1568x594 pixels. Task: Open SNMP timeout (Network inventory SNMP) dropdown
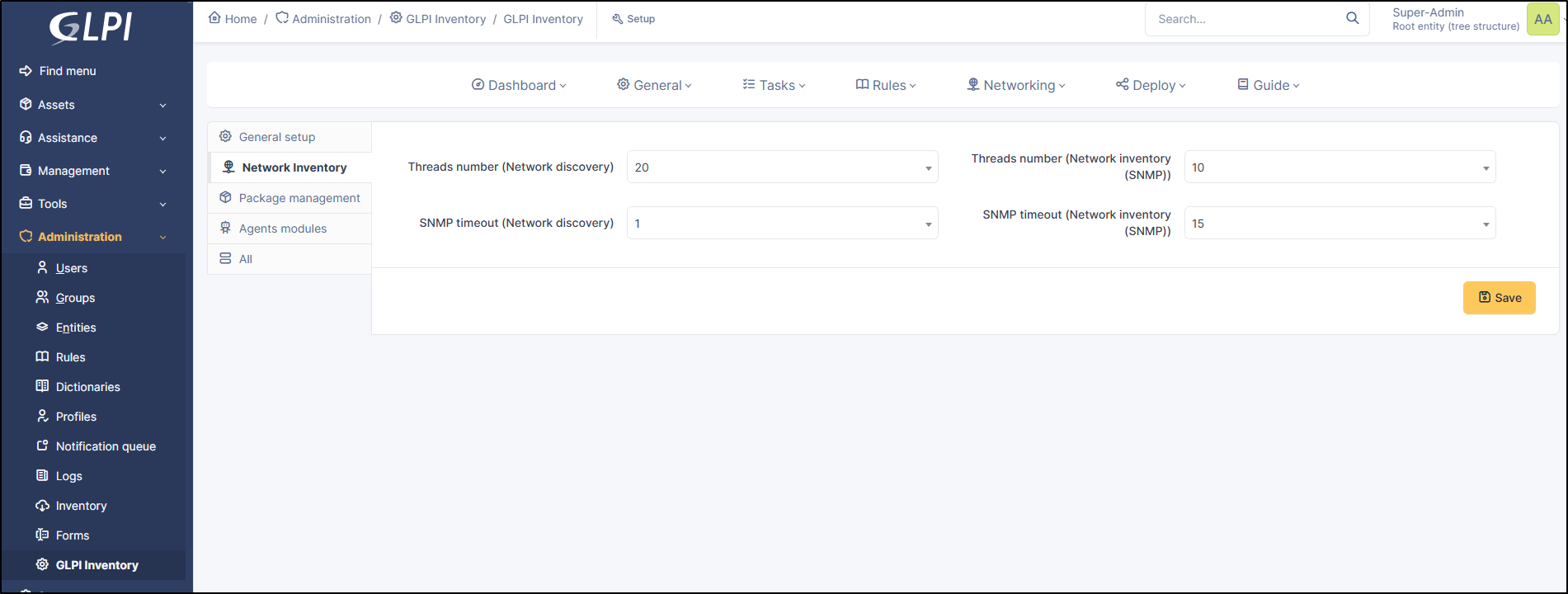click(1339, 224)
